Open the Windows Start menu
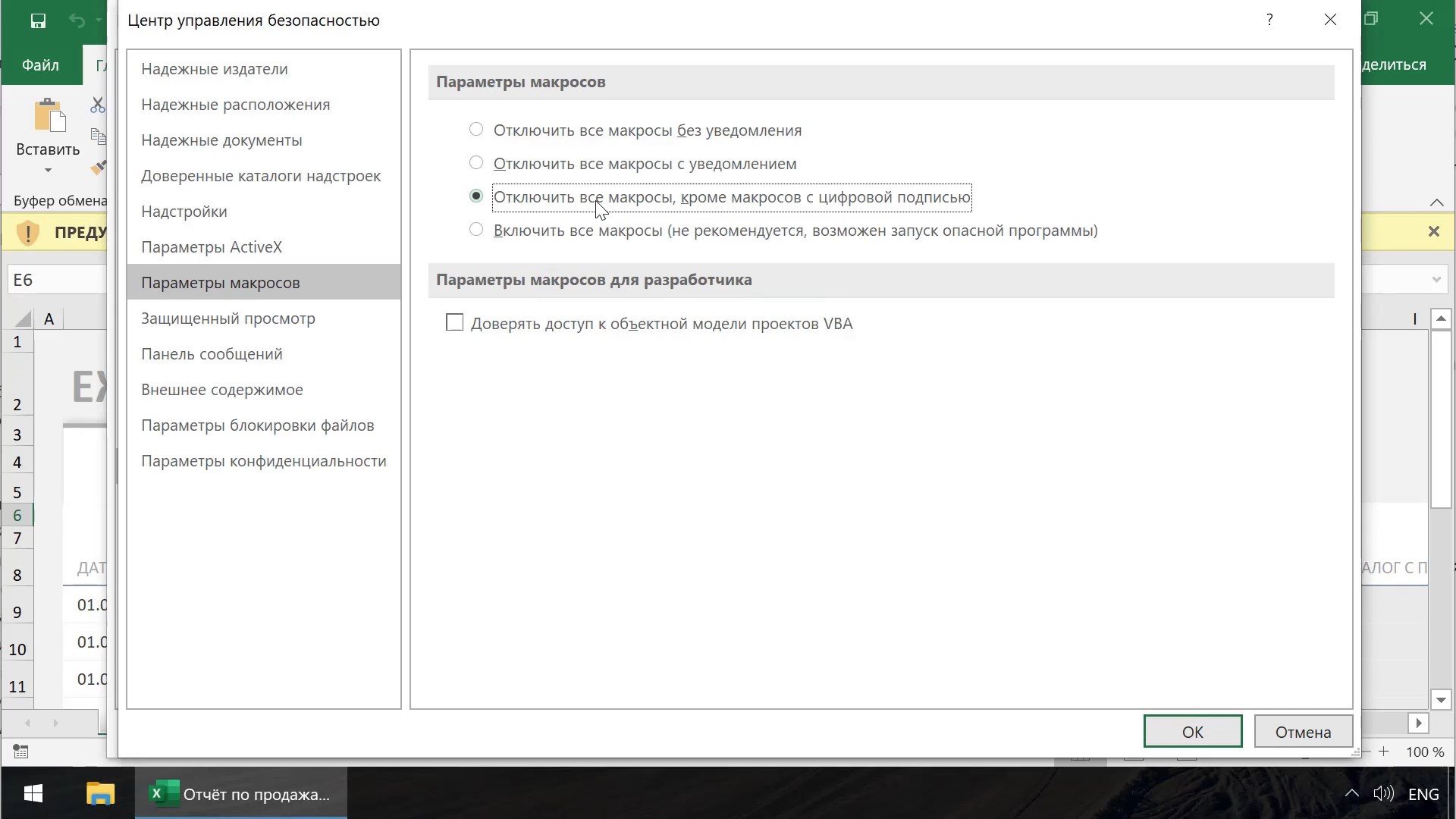1456x819 pixels. pos(33,794)
